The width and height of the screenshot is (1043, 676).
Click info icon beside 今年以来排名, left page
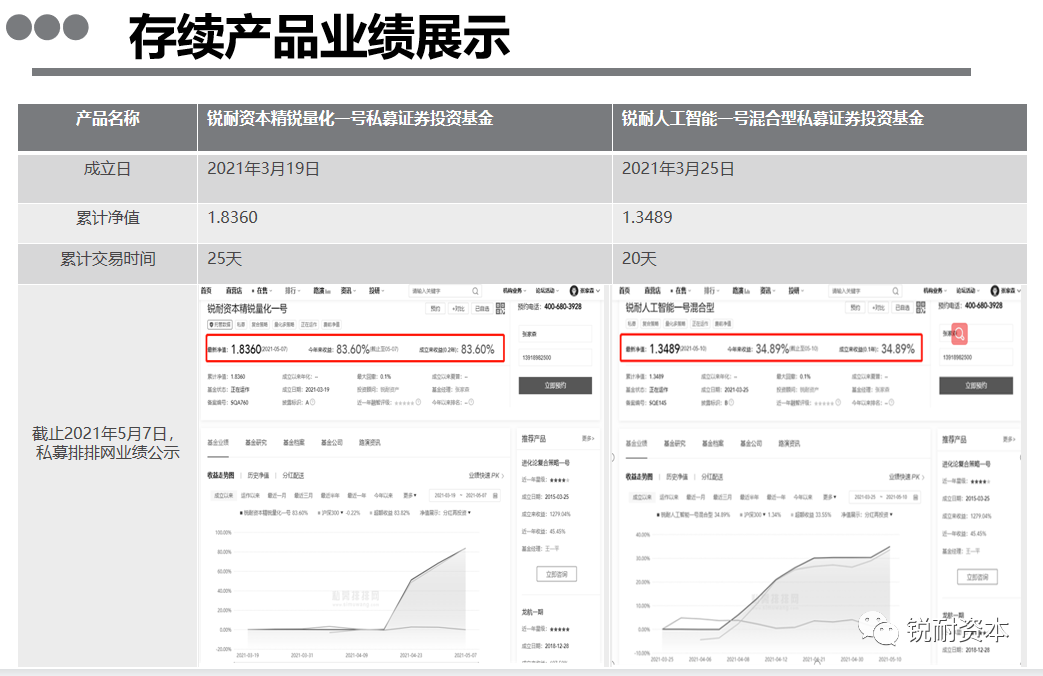[x=471, y=402]
